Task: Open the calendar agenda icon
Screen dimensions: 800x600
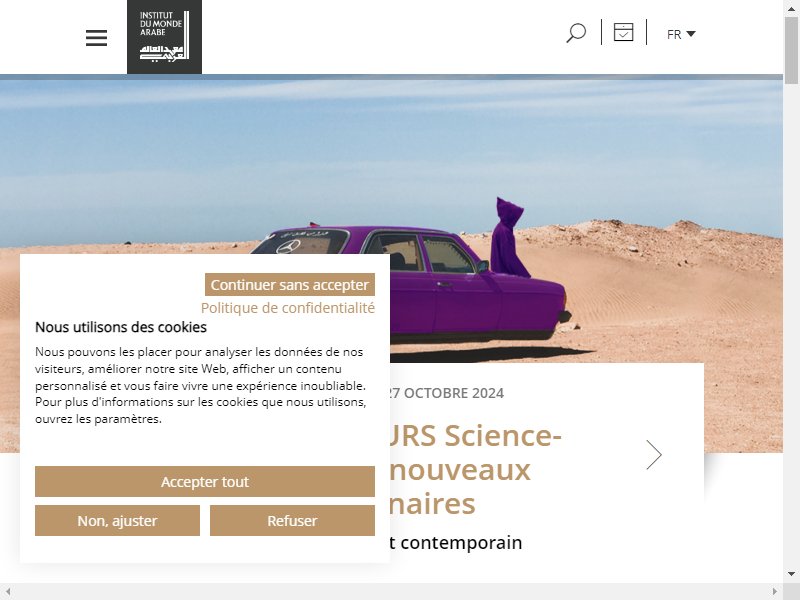Action: pyautogui.click(x=623, y=32)
